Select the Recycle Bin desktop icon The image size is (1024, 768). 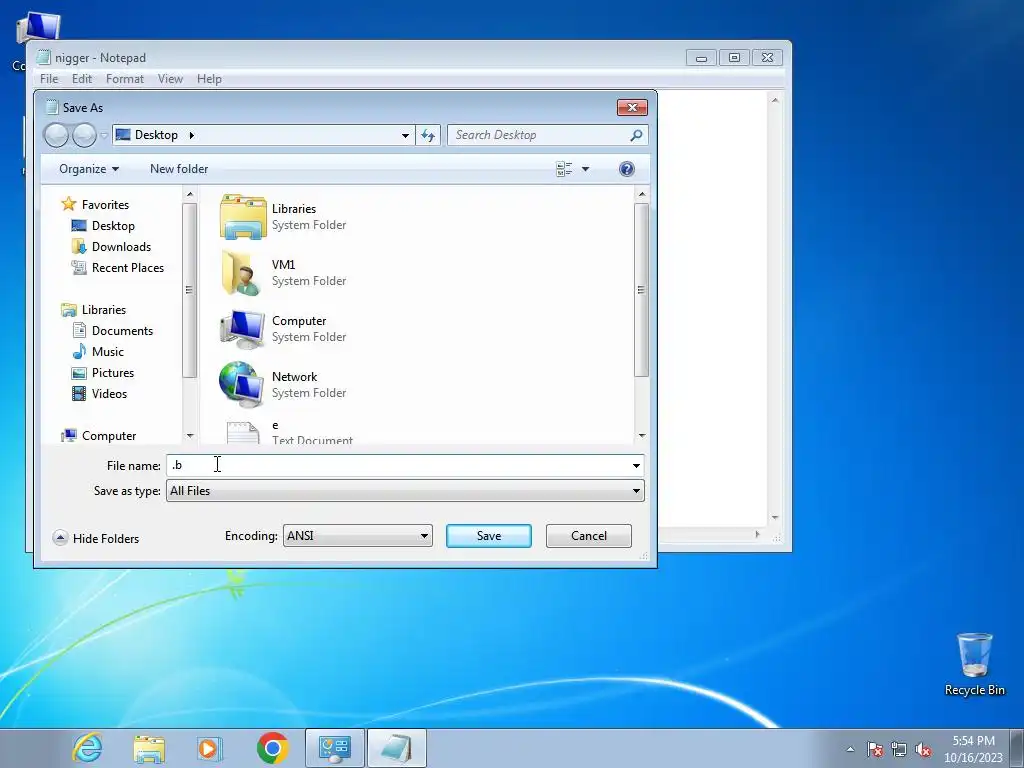point(974,664)
